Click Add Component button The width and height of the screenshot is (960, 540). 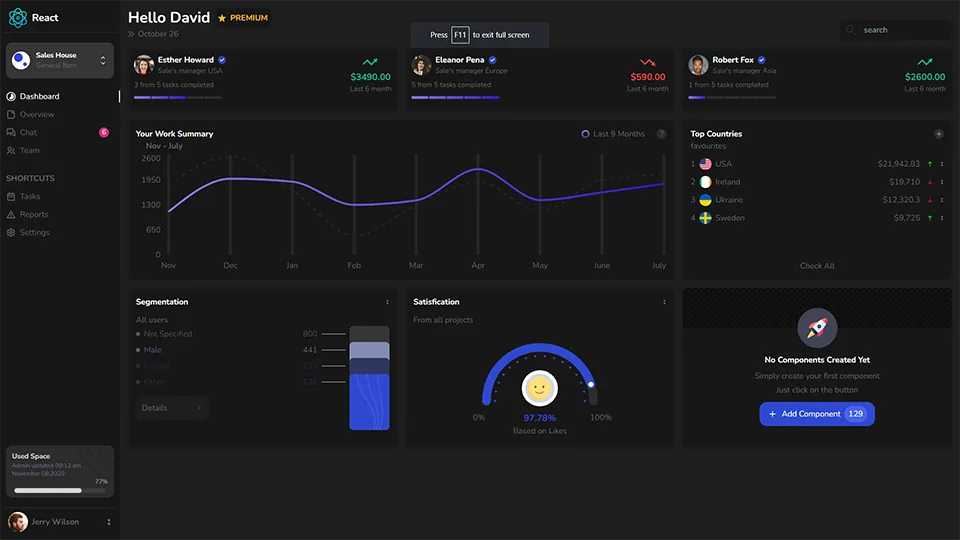click(817, 414)
